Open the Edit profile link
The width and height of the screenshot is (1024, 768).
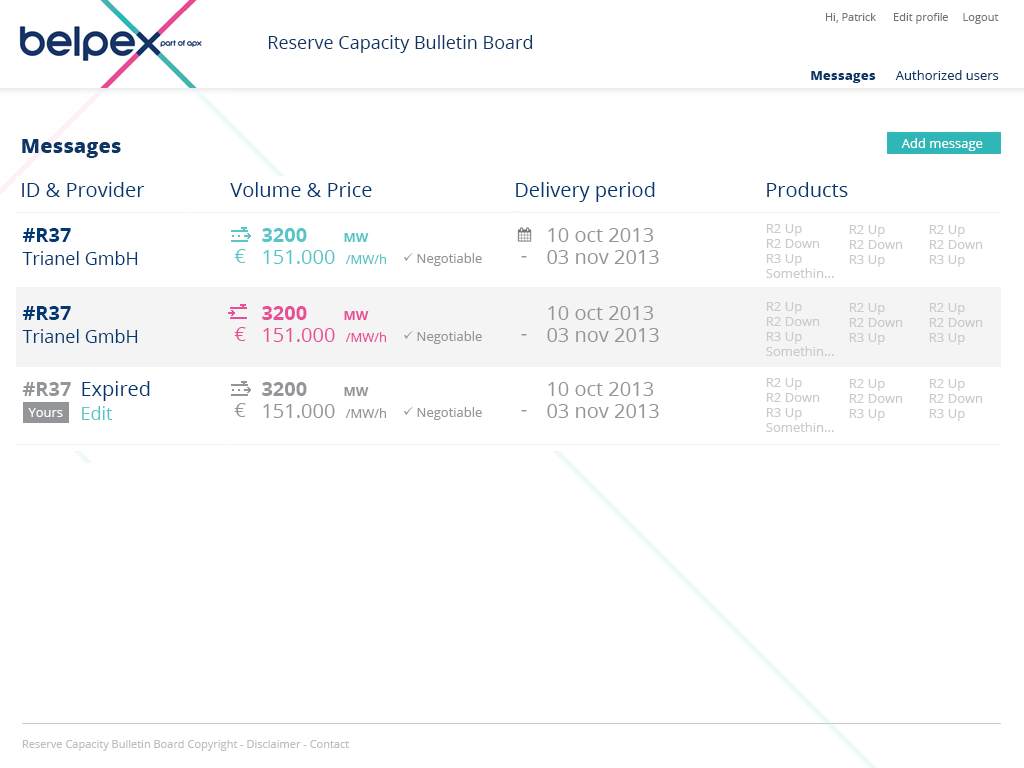click(920, 17)
